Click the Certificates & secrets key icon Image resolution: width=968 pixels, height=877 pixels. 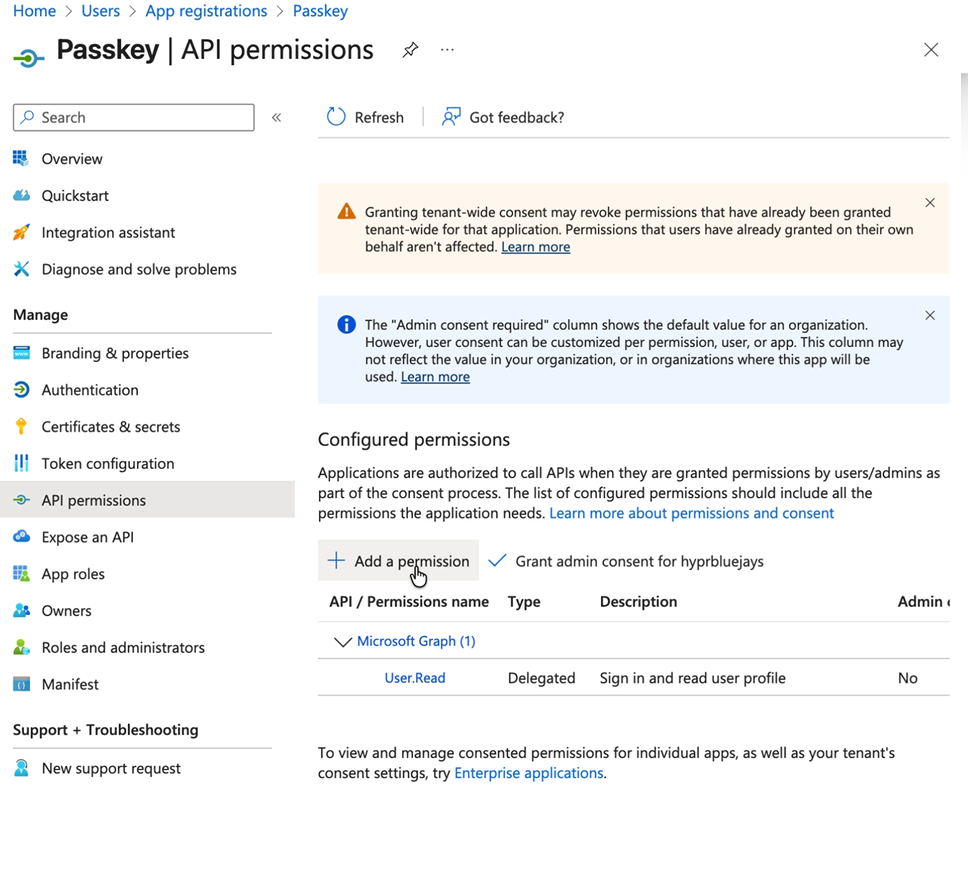[21, 427]
